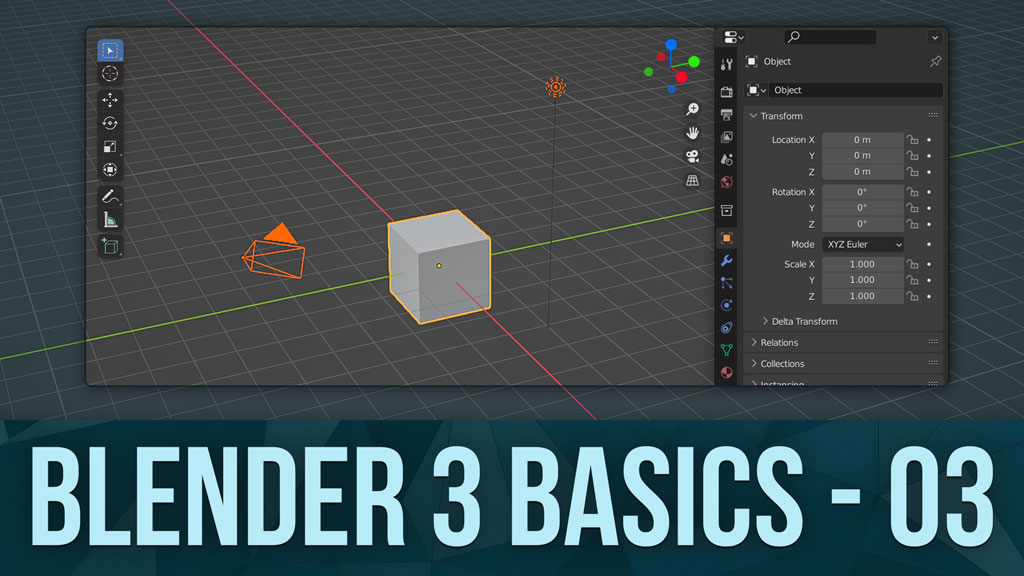
Task: Choose the combined Transform tool
Action: pyautogui.click(x=110, y=170)
